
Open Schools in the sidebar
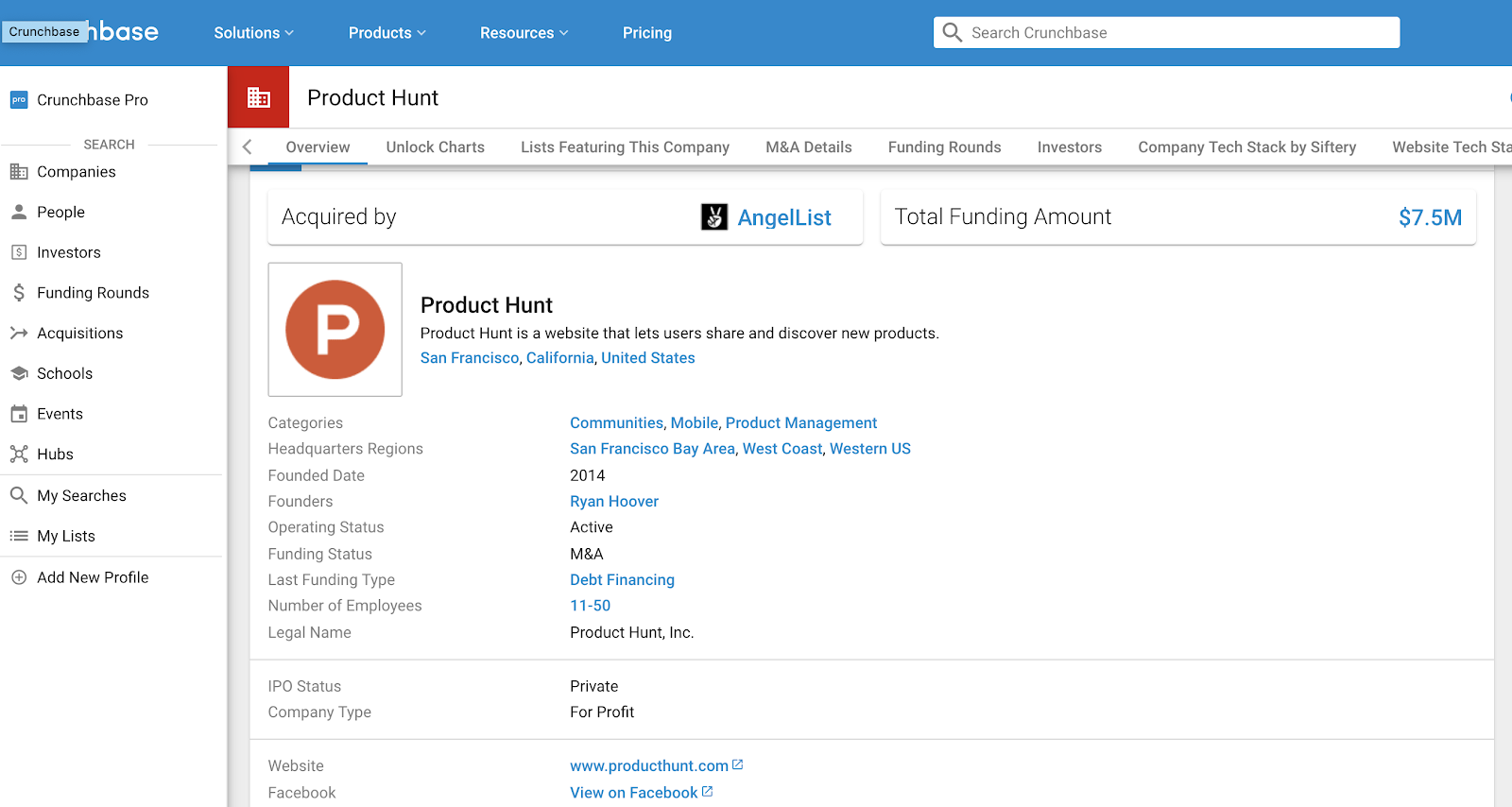(x=64, y=373)
